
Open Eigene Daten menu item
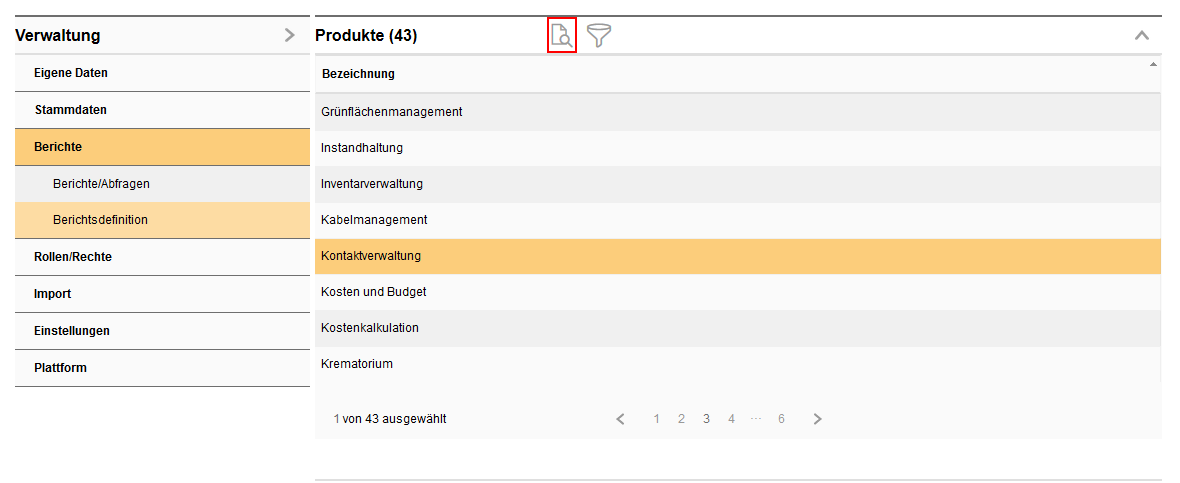pyautogui.click(x=71, y=73)
